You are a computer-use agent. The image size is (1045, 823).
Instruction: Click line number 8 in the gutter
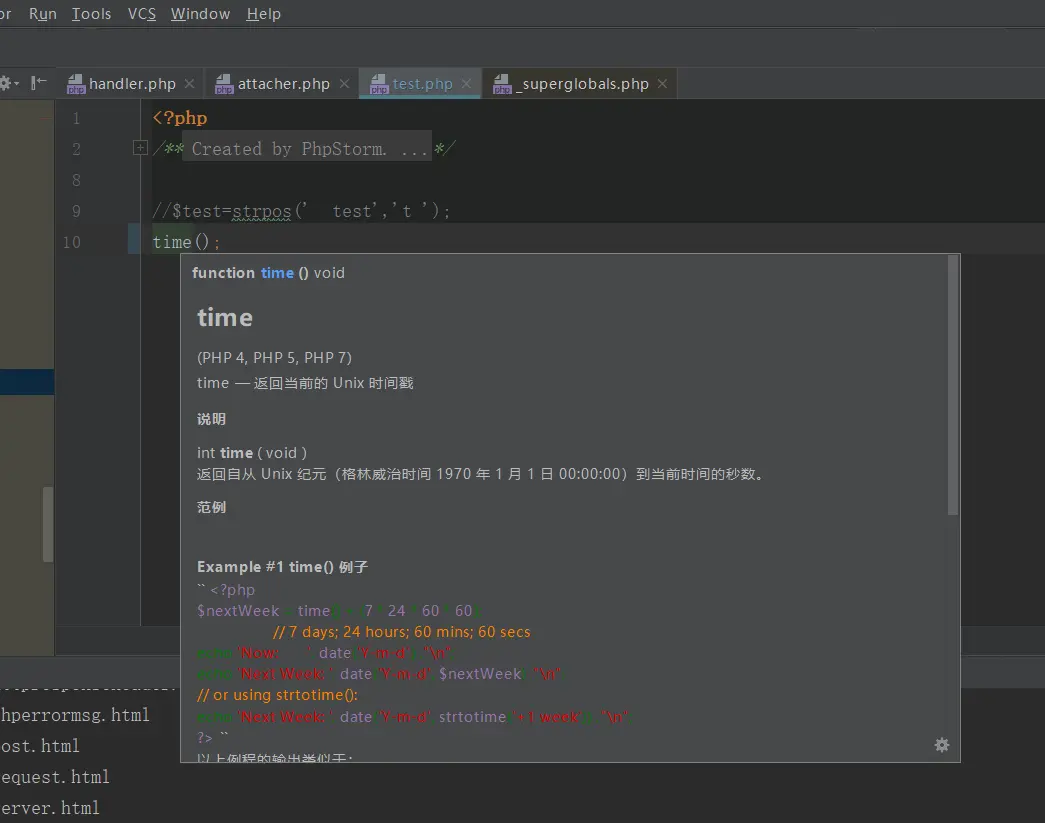76,180
